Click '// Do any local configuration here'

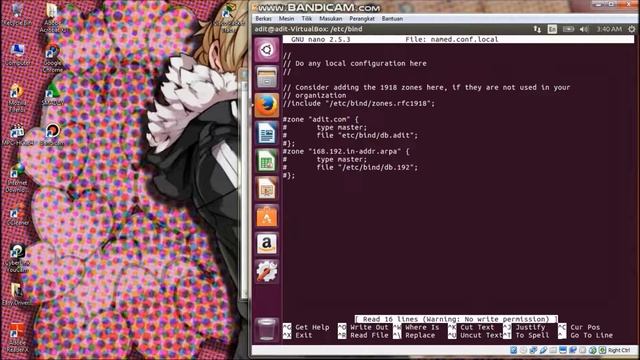pos(355,63)
